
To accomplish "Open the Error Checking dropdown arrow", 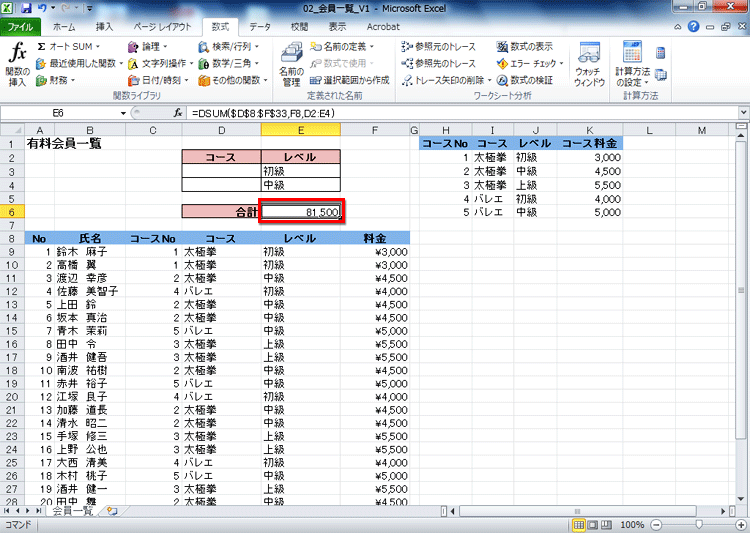I will 562,64.
